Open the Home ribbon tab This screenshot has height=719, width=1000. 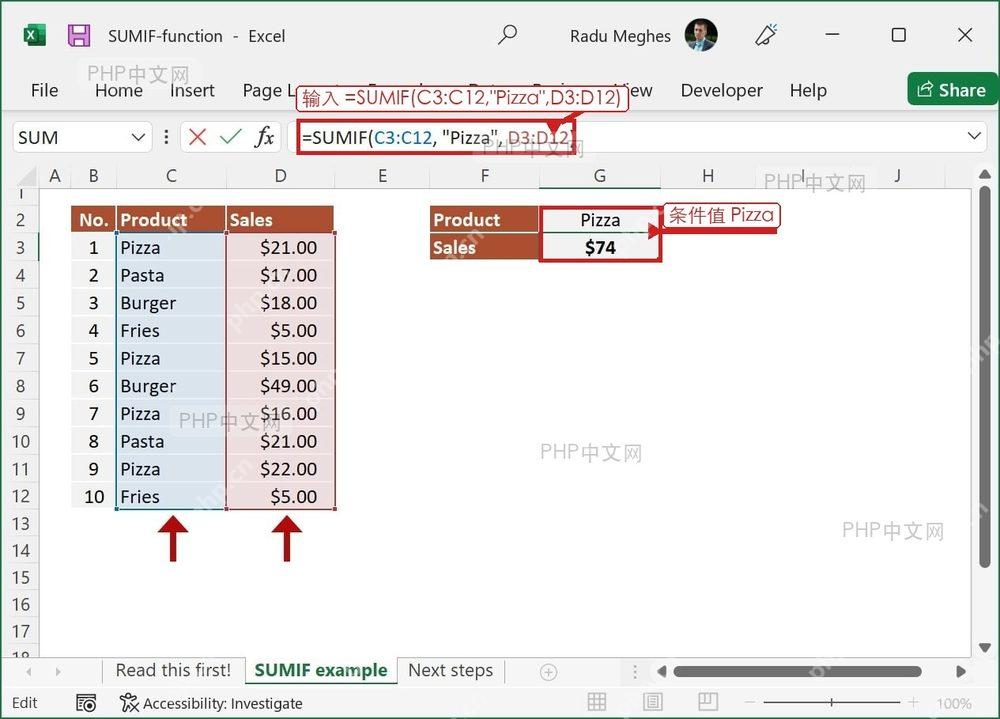[119, 91]
